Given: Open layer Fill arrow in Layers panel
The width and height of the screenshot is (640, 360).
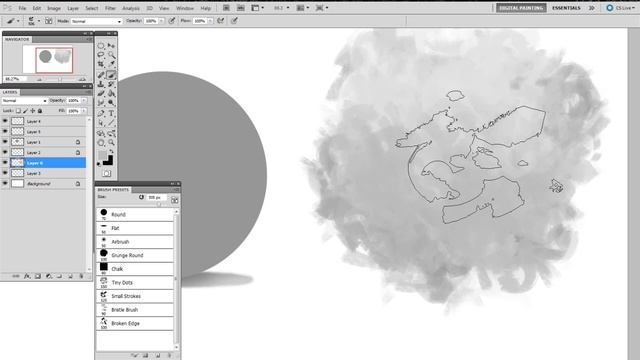Looking at the screenshot, I should 84,111.
